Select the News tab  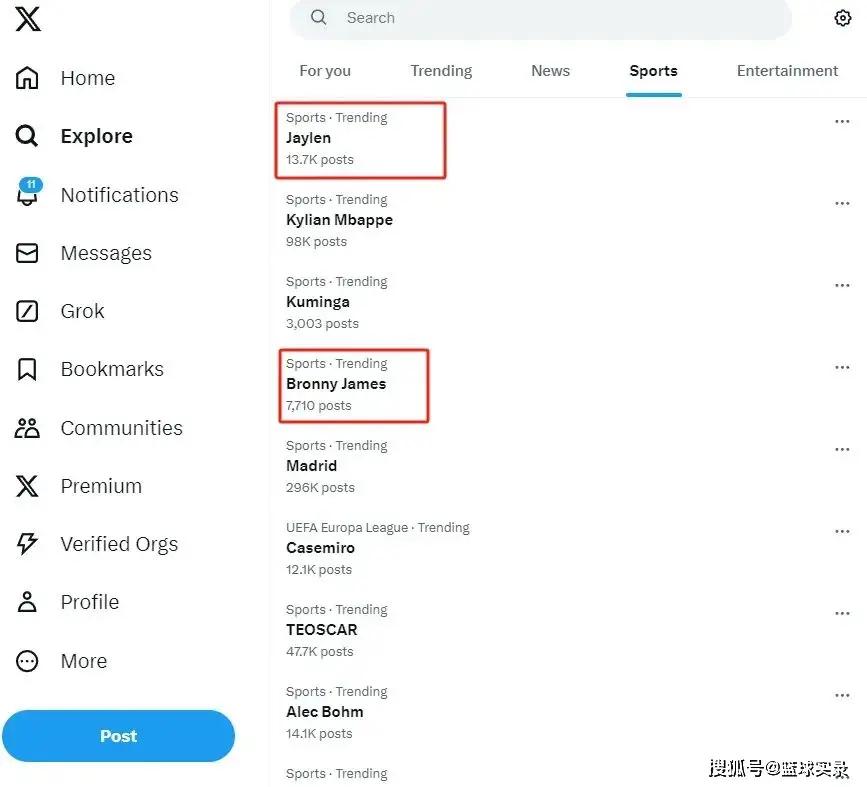[550, 71]
